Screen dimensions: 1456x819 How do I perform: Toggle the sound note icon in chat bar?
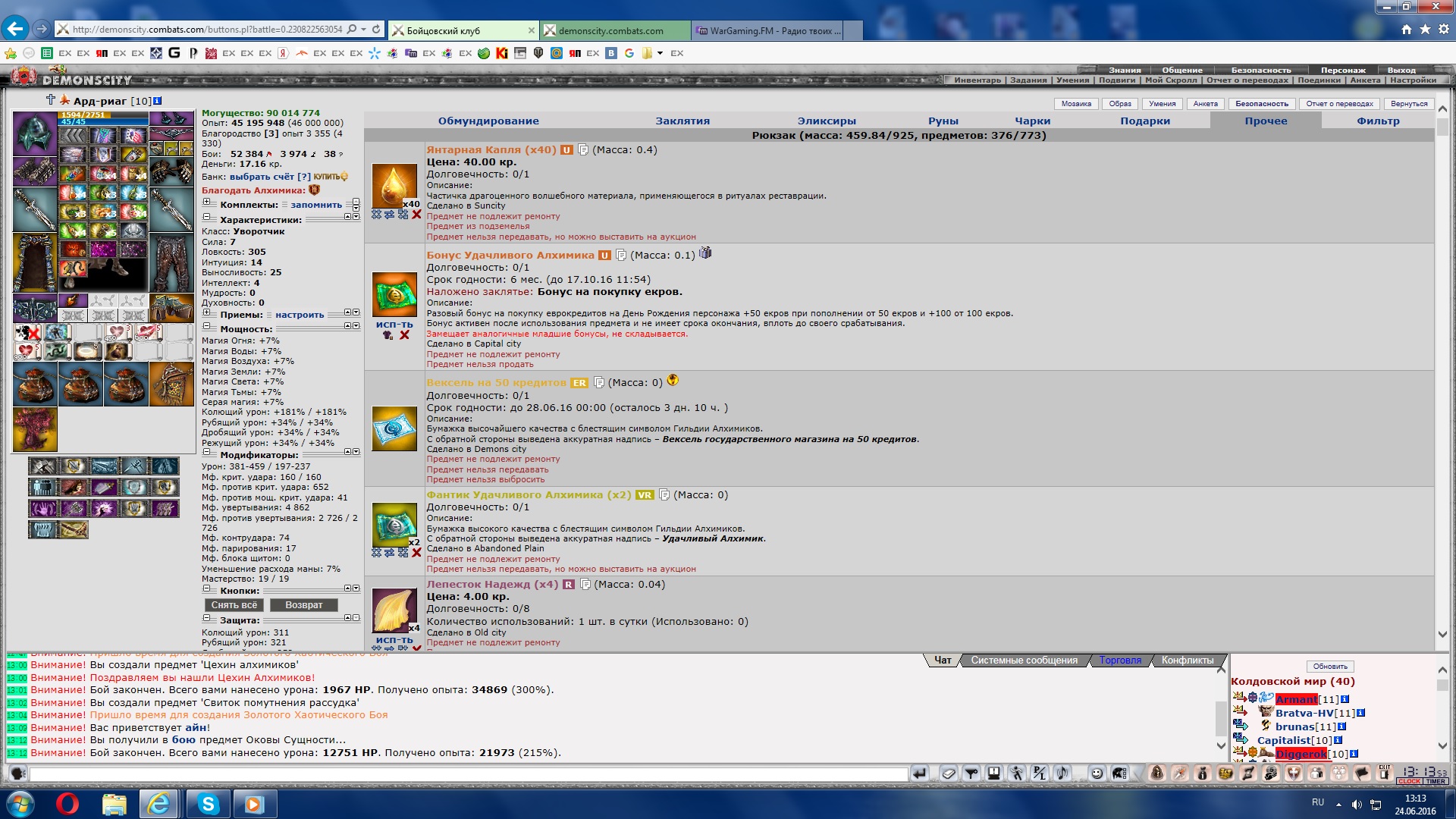pos(1062,773)
